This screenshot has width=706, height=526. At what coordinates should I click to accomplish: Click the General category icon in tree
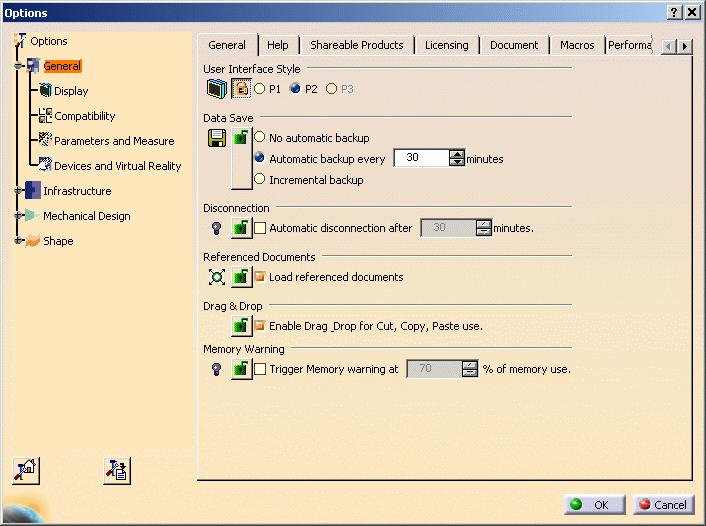click(33, 66)
